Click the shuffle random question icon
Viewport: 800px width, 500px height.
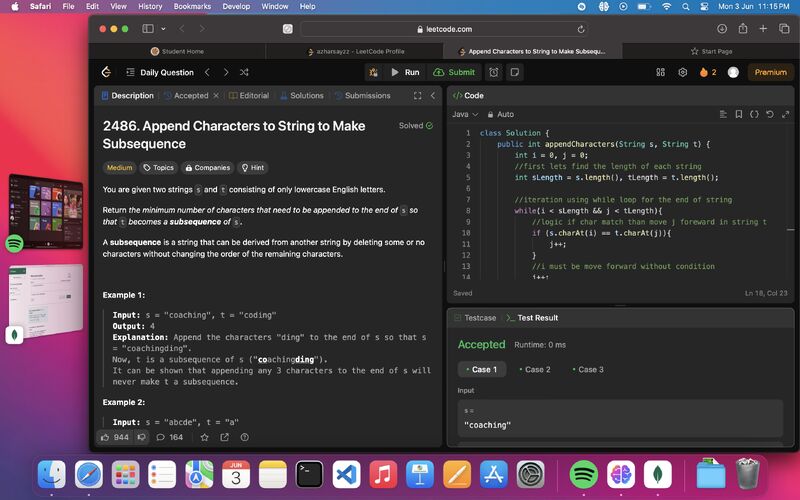pyautogui.click(x=245, y=72)
